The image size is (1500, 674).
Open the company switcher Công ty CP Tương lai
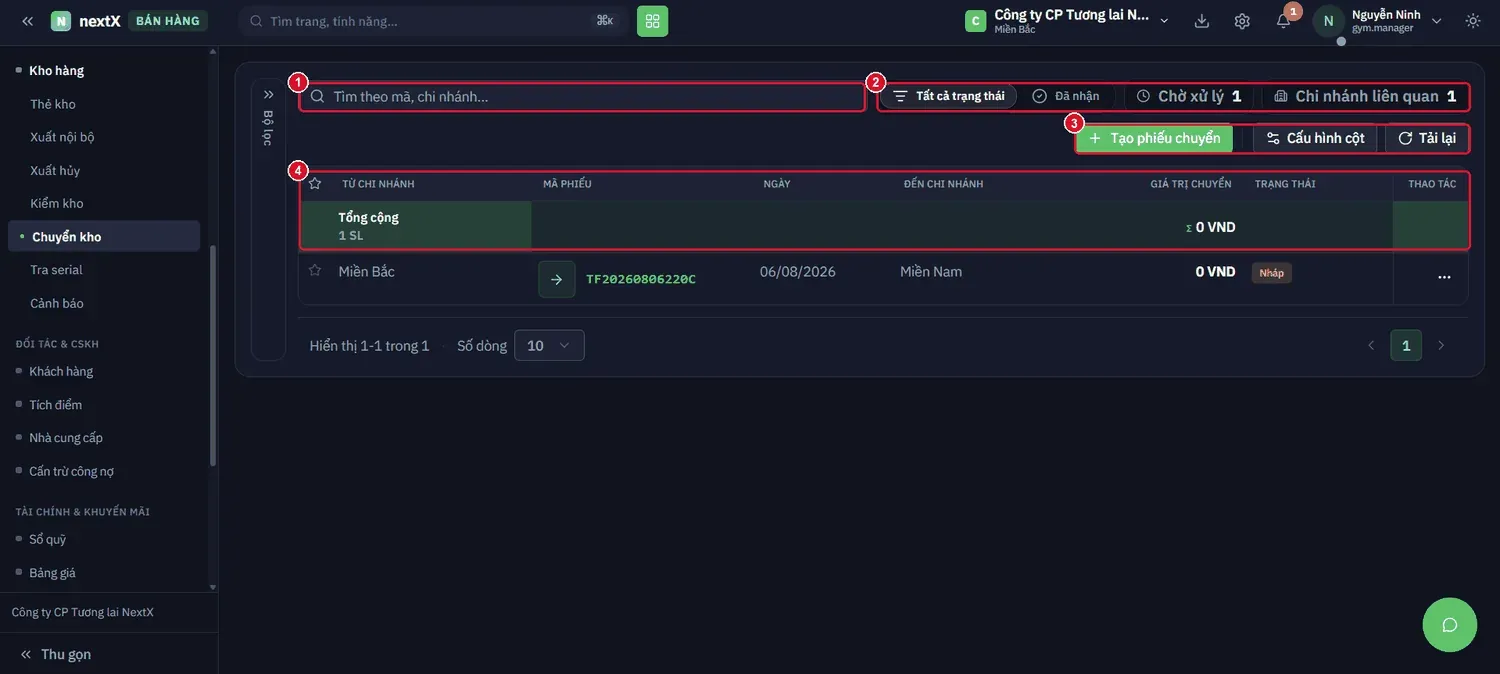1067,21
